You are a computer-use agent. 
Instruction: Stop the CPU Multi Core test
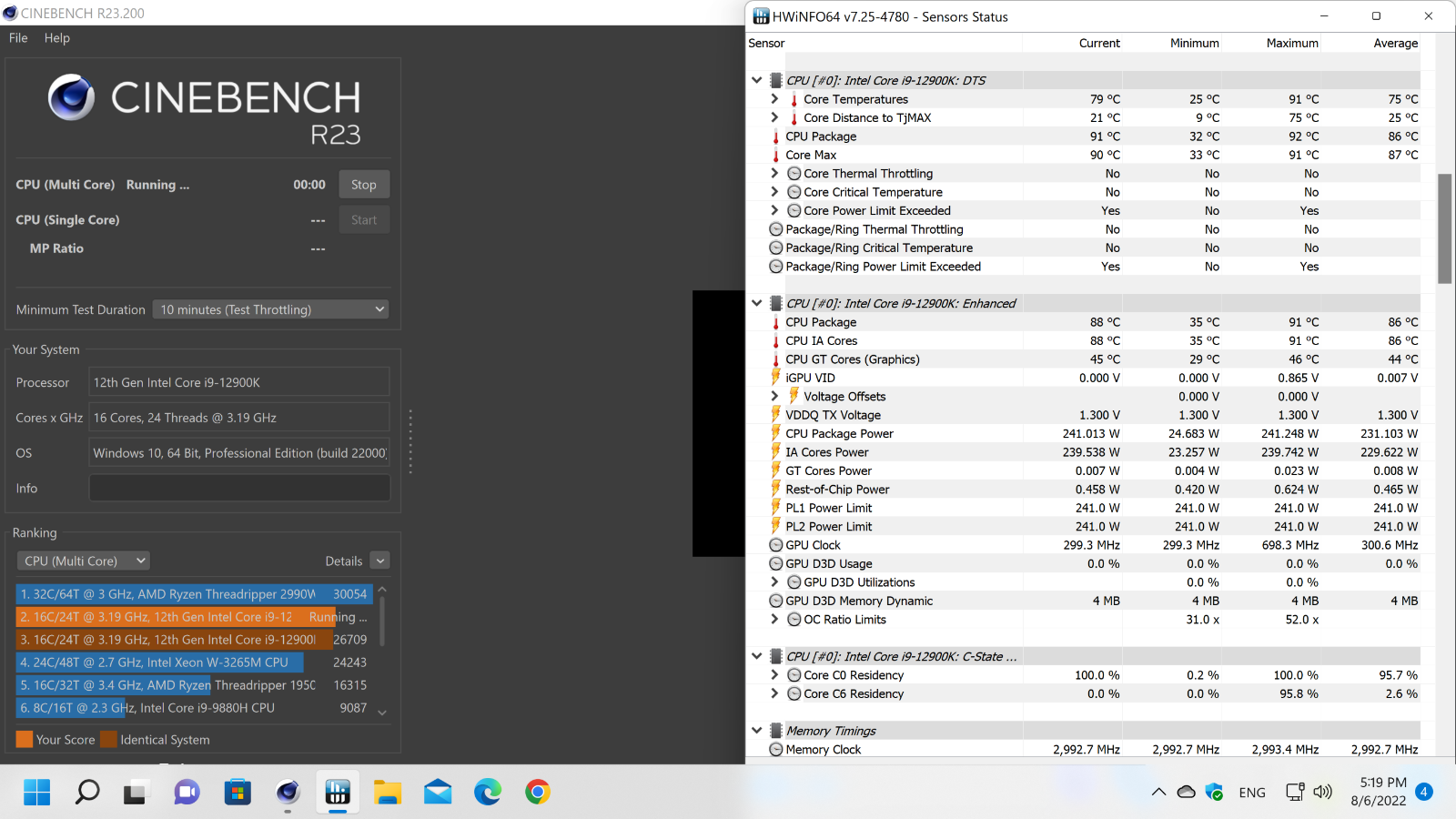coord(364,185)
